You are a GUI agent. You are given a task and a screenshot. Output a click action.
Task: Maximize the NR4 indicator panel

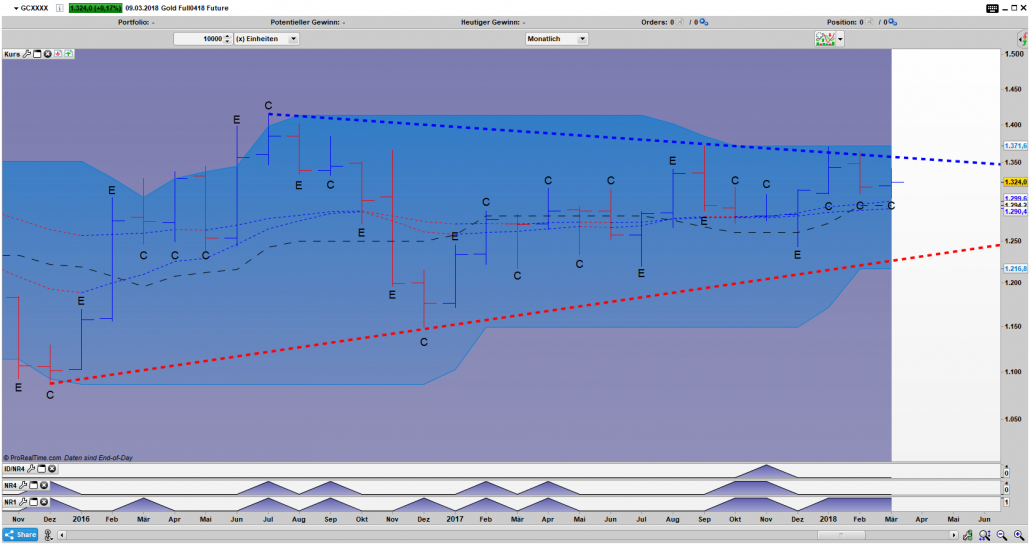coord(34,485)
